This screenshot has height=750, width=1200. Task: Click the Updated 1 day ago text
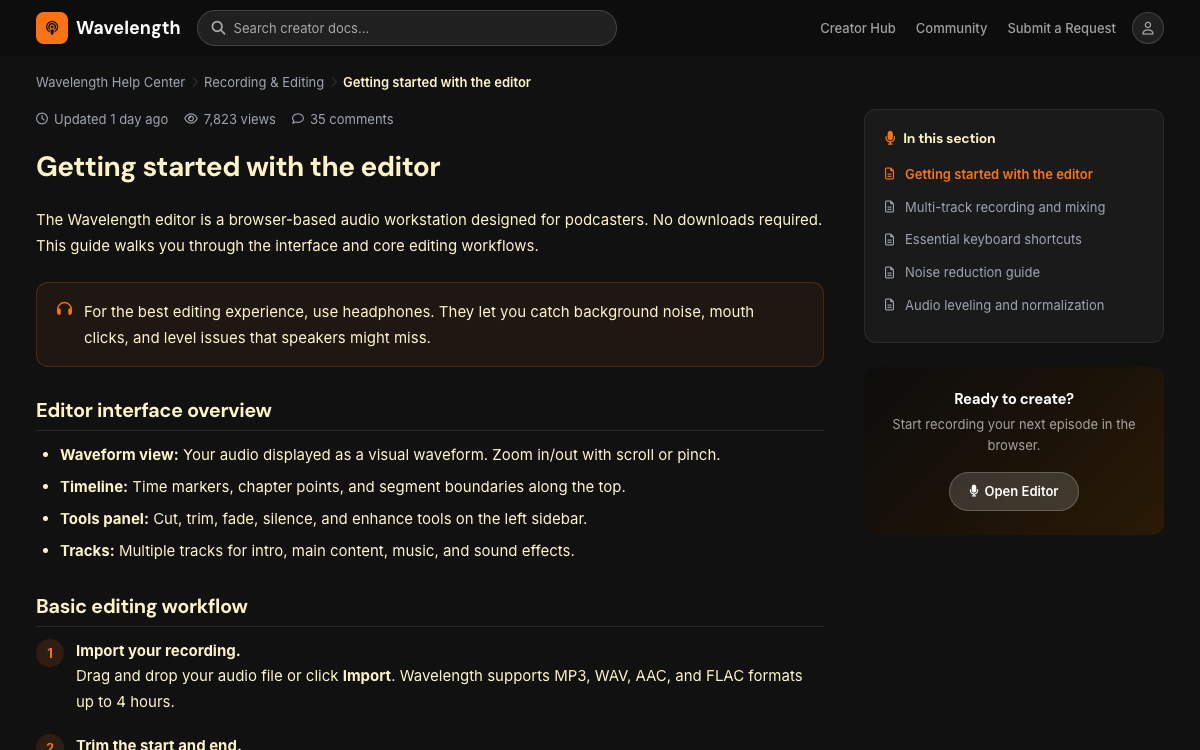(111, 119)
